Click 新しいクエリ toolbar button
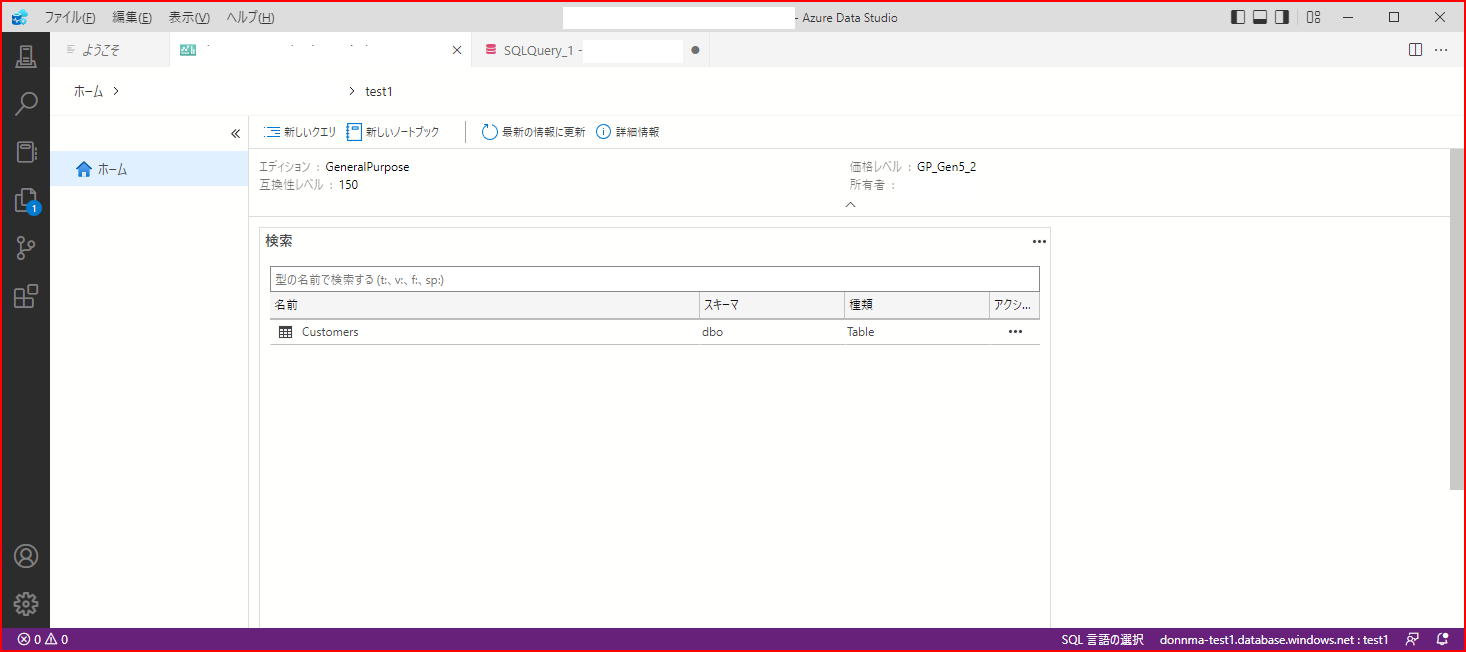The height and width of the screenshot is (652, 1466). click(x=301, y=132)
